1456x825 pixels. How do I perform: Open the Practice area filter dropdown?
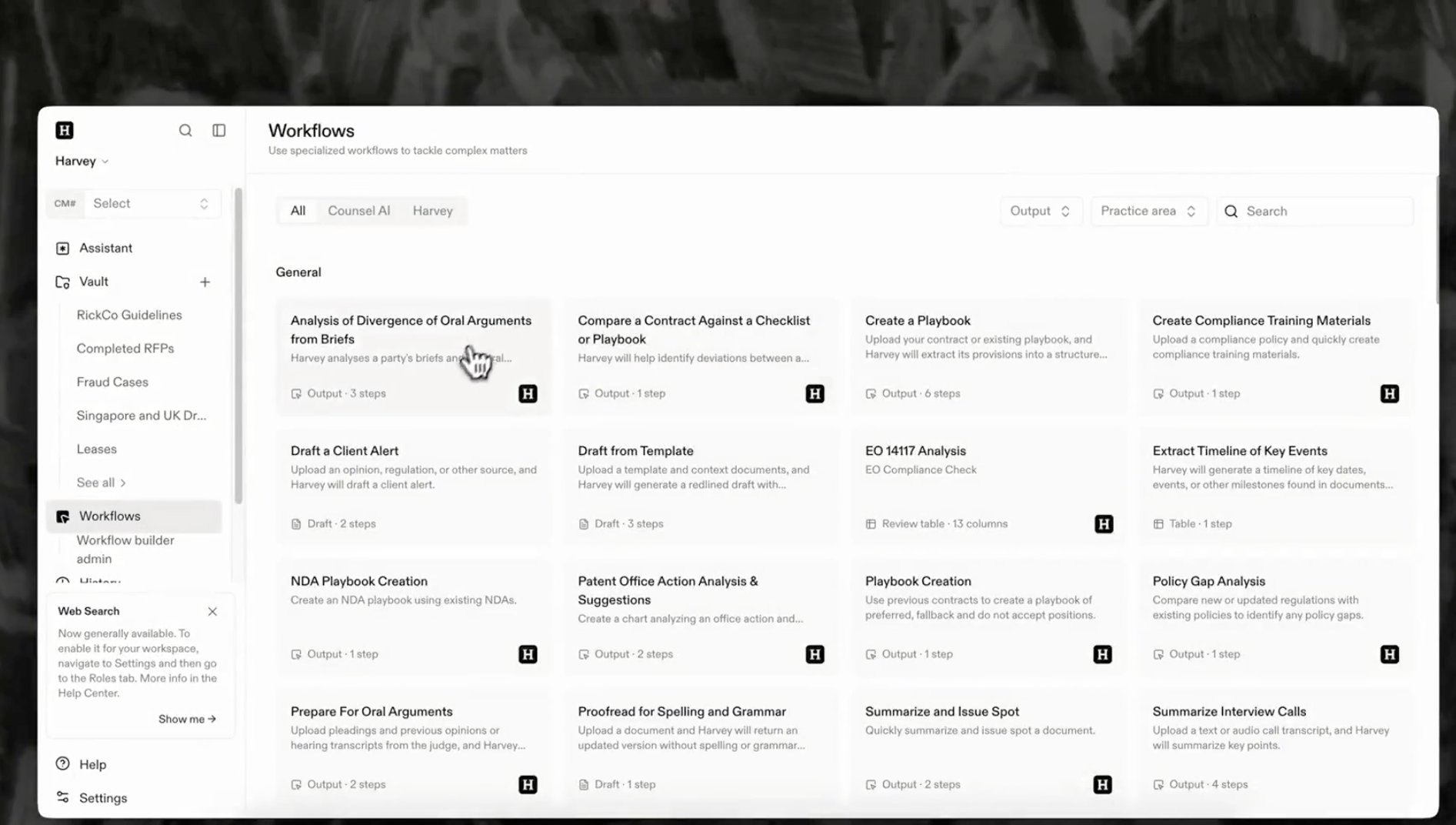[x=1148, y=211]
